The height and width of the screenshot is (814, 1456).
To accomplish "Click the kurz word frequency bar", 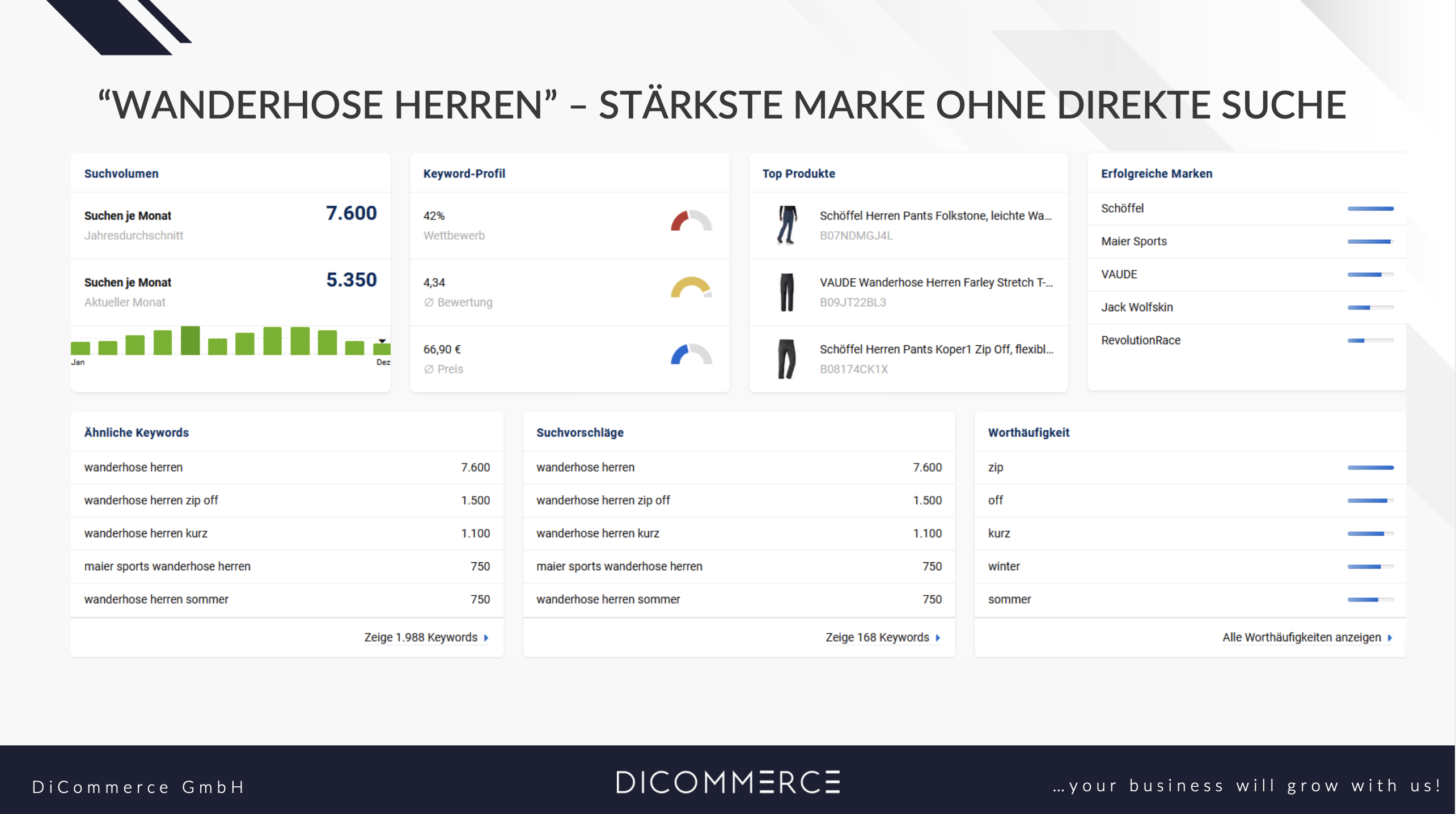I will pos(1370,533).
